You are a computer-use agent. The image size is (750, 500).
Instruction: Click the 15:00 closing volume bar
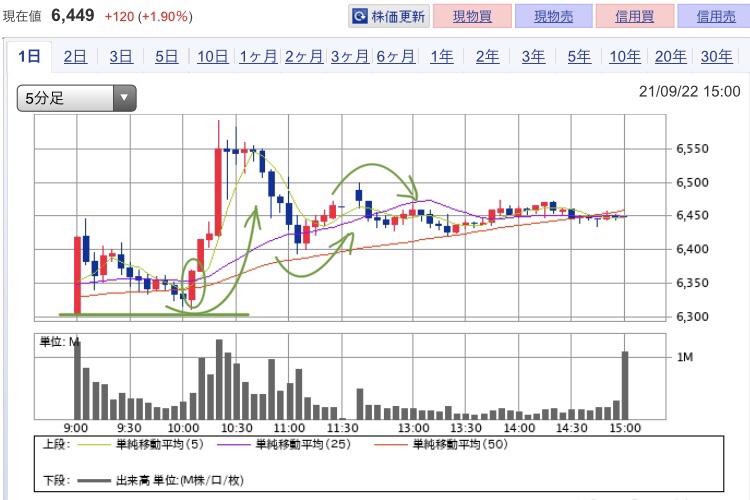(x=625, y=385)
